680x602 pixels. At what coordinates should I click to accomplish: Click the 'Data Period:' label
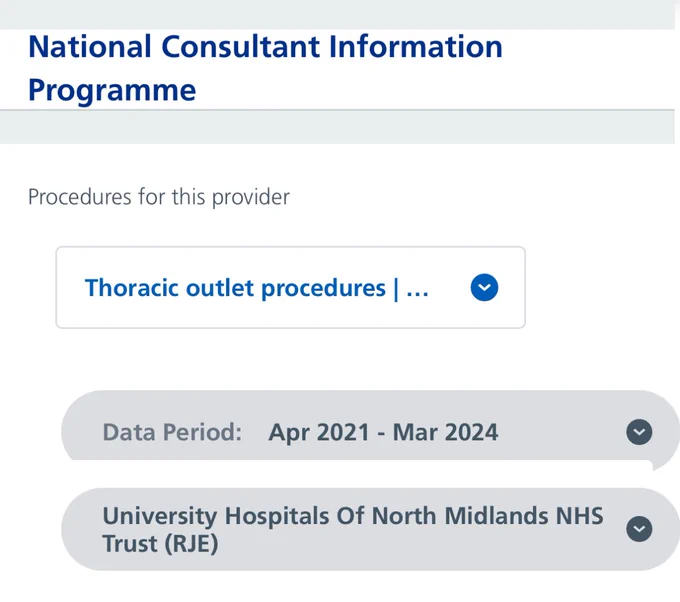coord(172,432)
